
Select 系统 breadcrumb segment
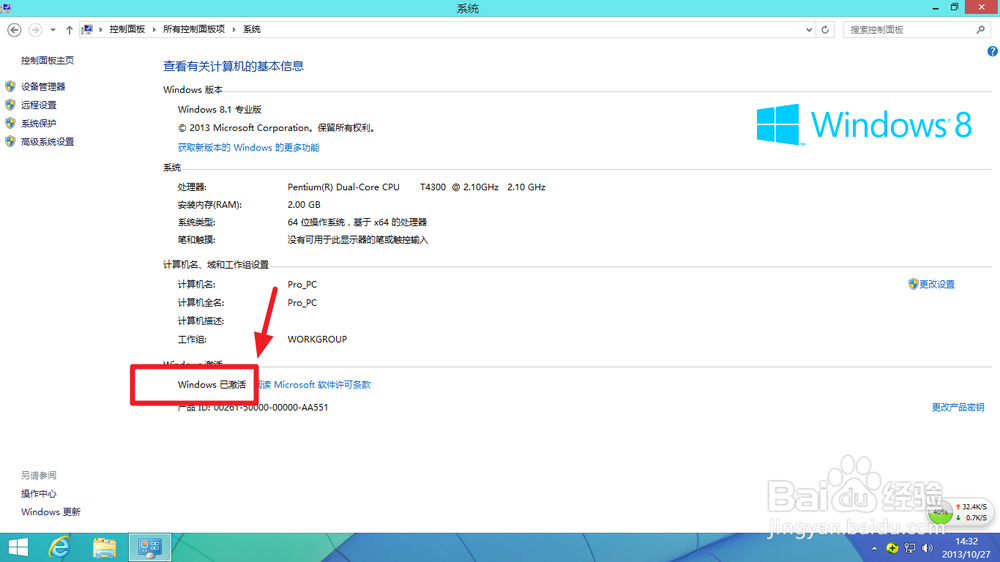(x=252, y=29)
